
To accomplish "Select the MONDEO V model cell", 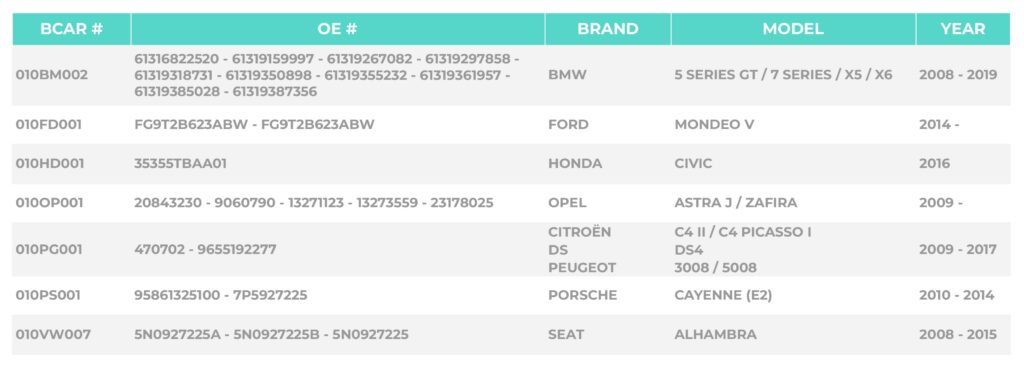I will 714,124.
